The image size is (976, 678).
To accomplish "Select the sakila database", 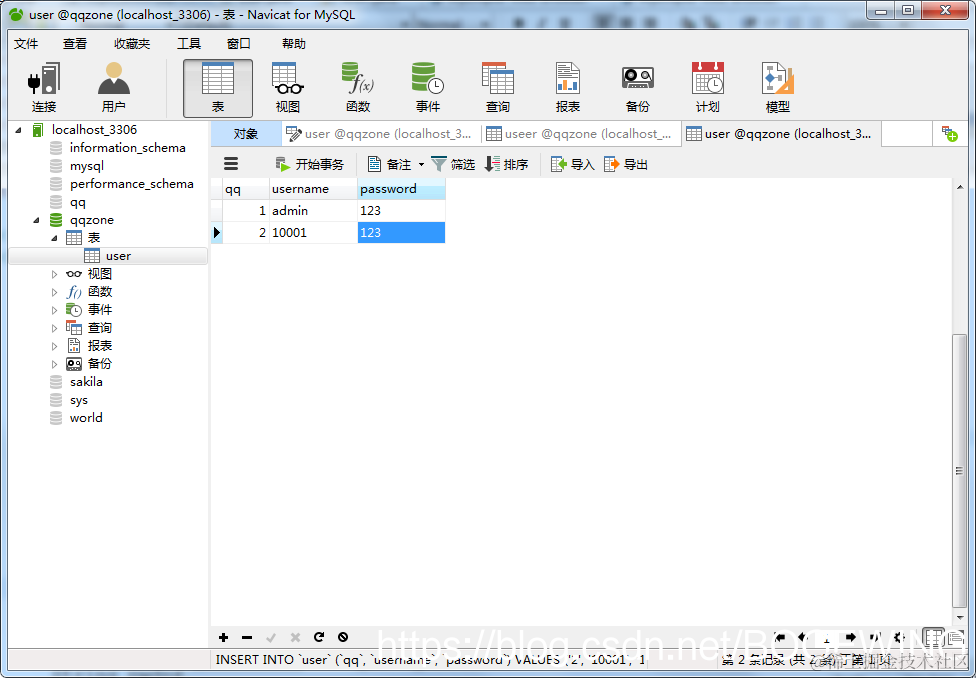I will point(86,382).
